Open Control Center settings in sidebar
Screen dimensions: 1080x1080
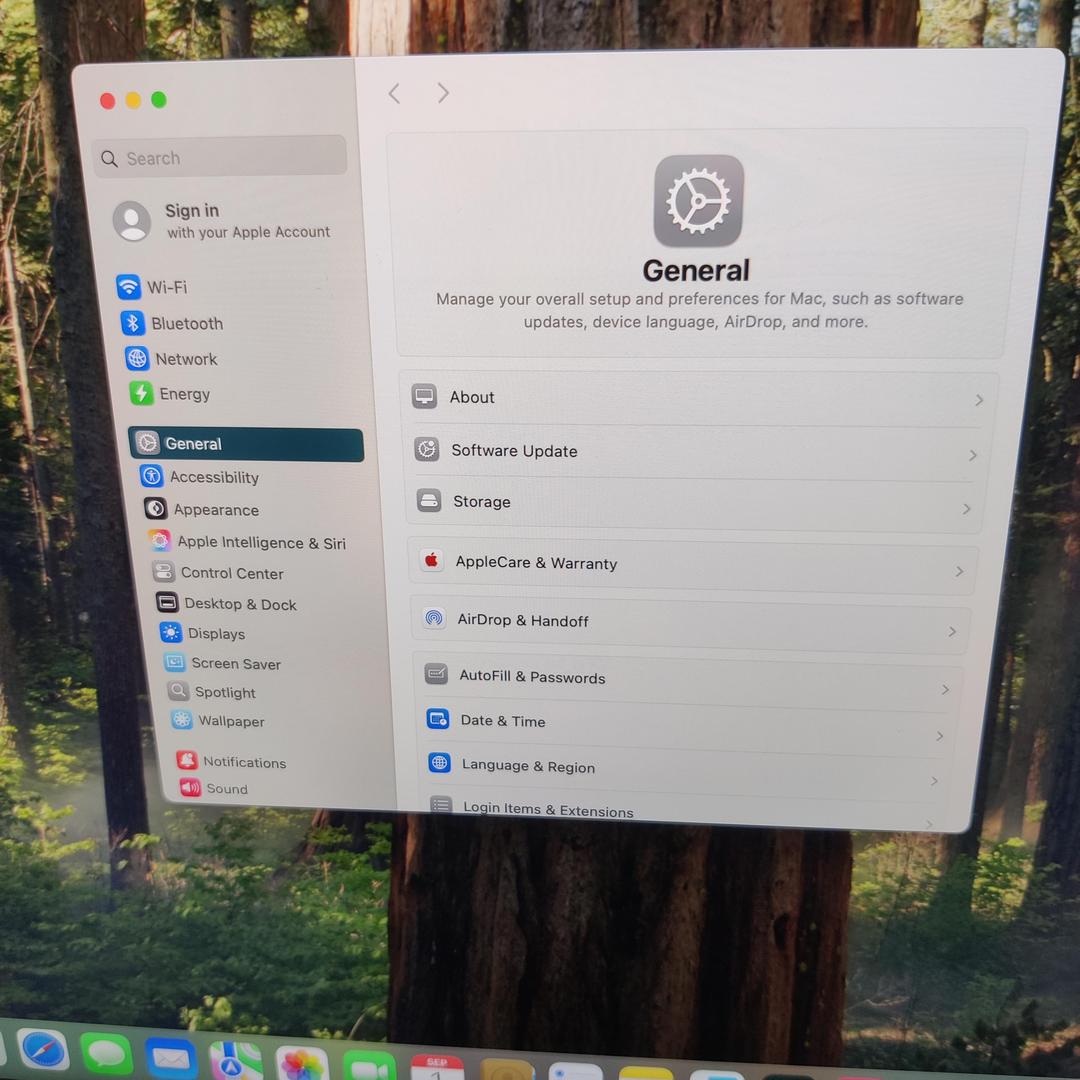(x=218, y=572)
